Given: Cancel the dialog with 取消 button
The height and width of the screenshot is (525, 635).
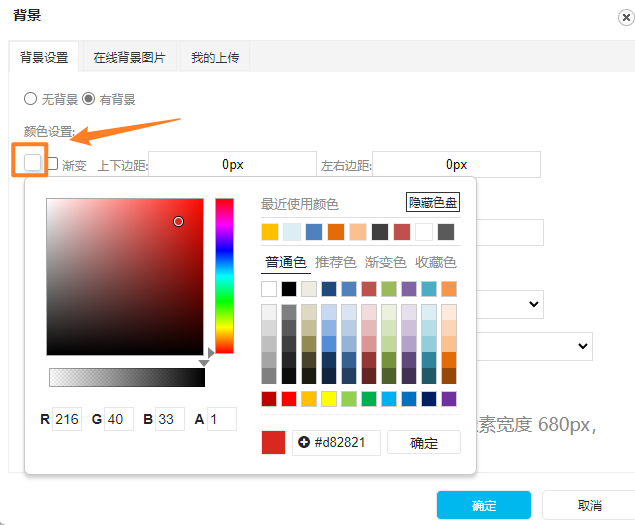Looking at the screenshot, I should pos(589,505).
